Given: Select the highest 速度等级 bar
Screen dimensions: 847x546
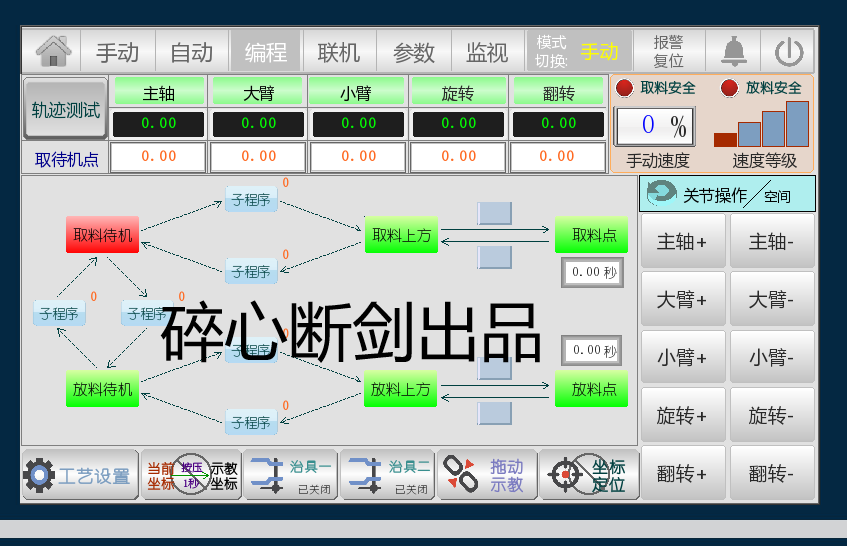Looking at the screenshot, I should click(797, 123).
